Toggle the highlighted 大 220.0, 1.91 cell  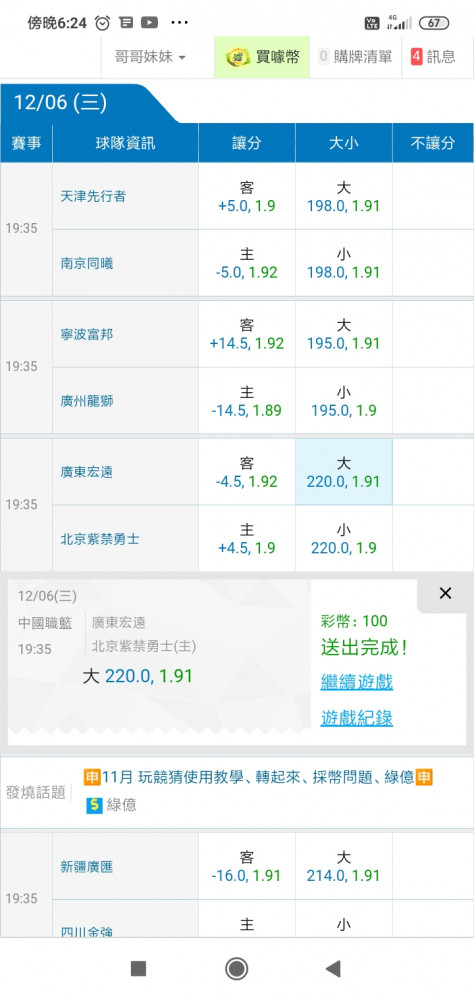(x=344, y=472)
